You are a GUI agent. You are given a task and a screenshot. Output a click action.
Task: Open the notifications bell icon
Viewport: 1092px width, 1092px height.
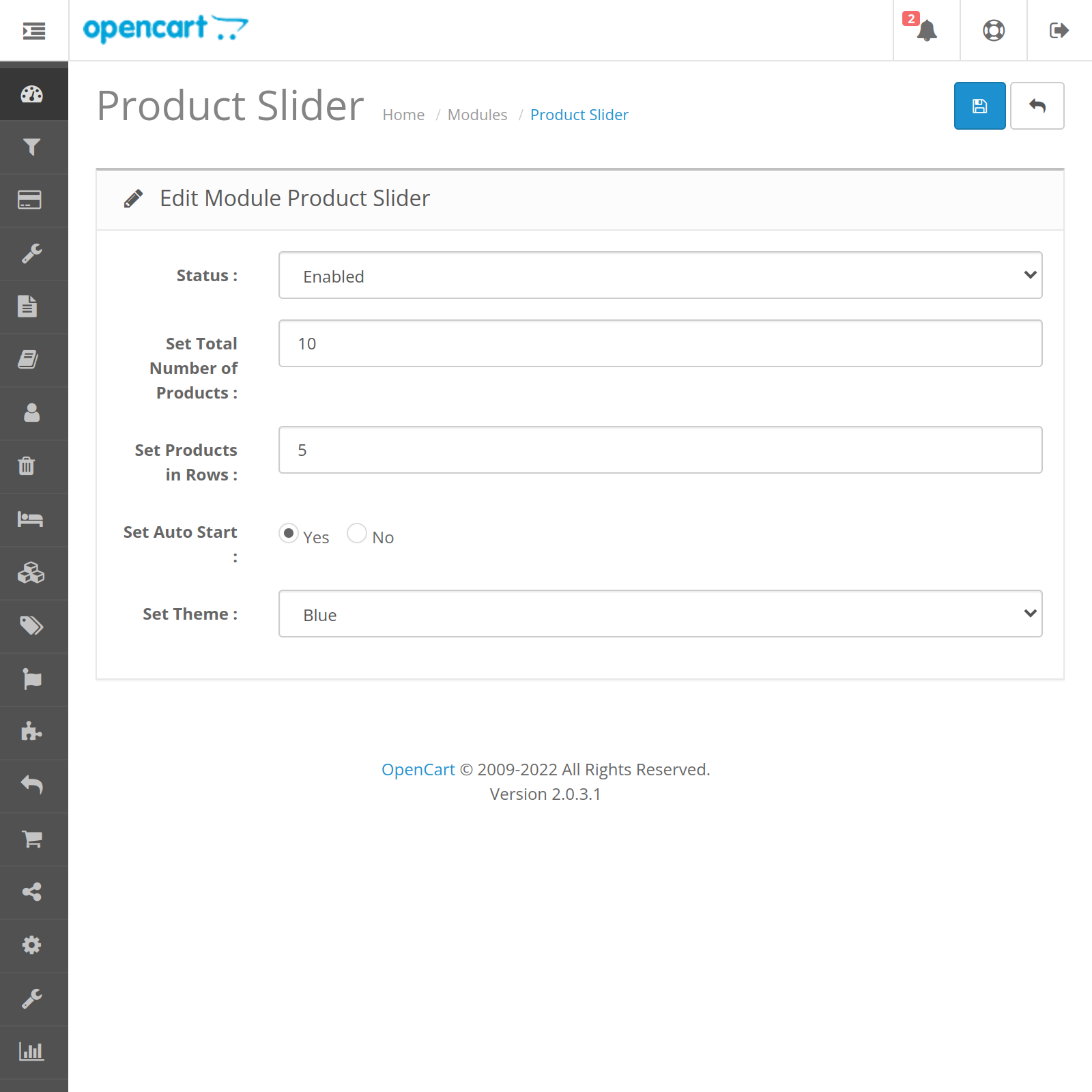pos(925,31)
